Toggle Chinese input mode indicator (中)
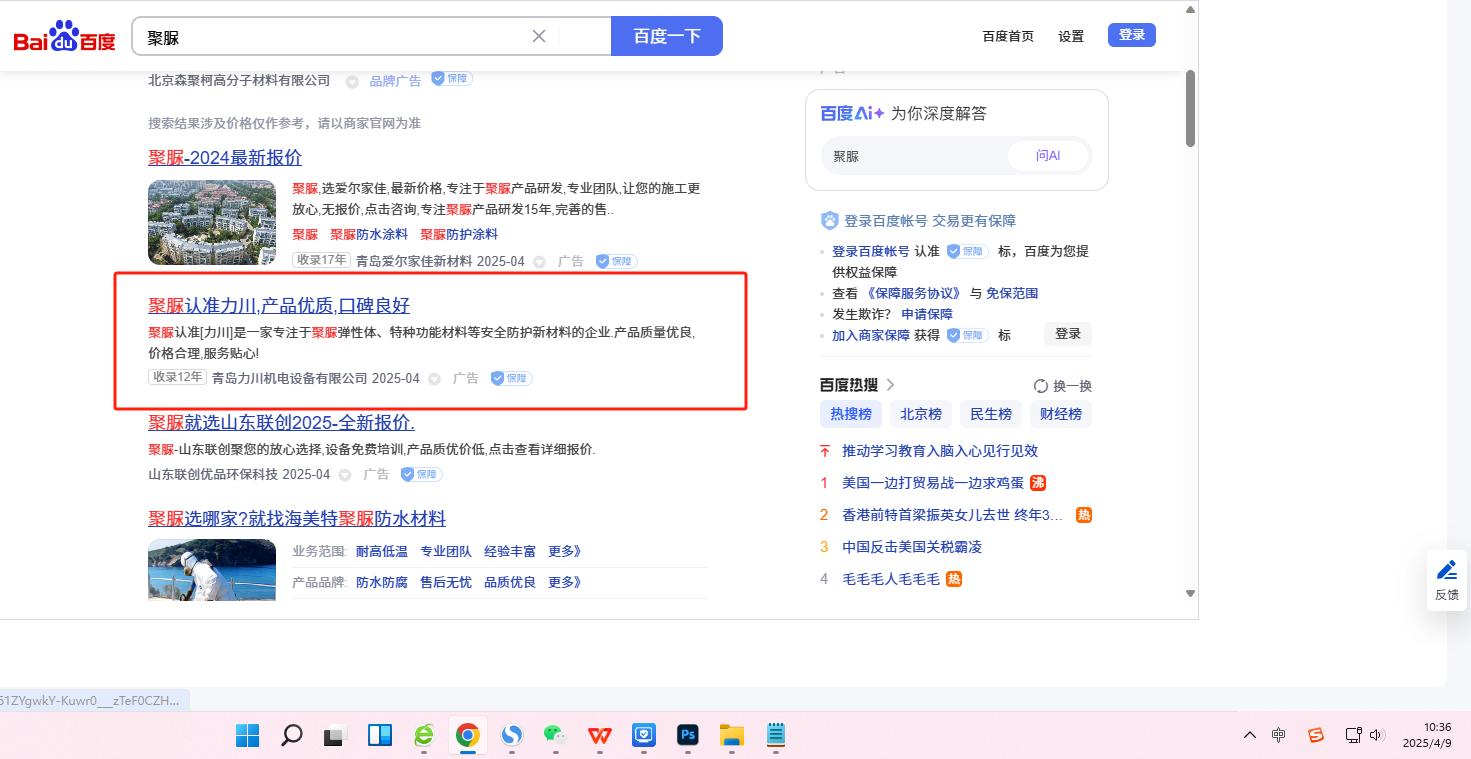Screen dimensions: 1471x759 click(1278, 736)
